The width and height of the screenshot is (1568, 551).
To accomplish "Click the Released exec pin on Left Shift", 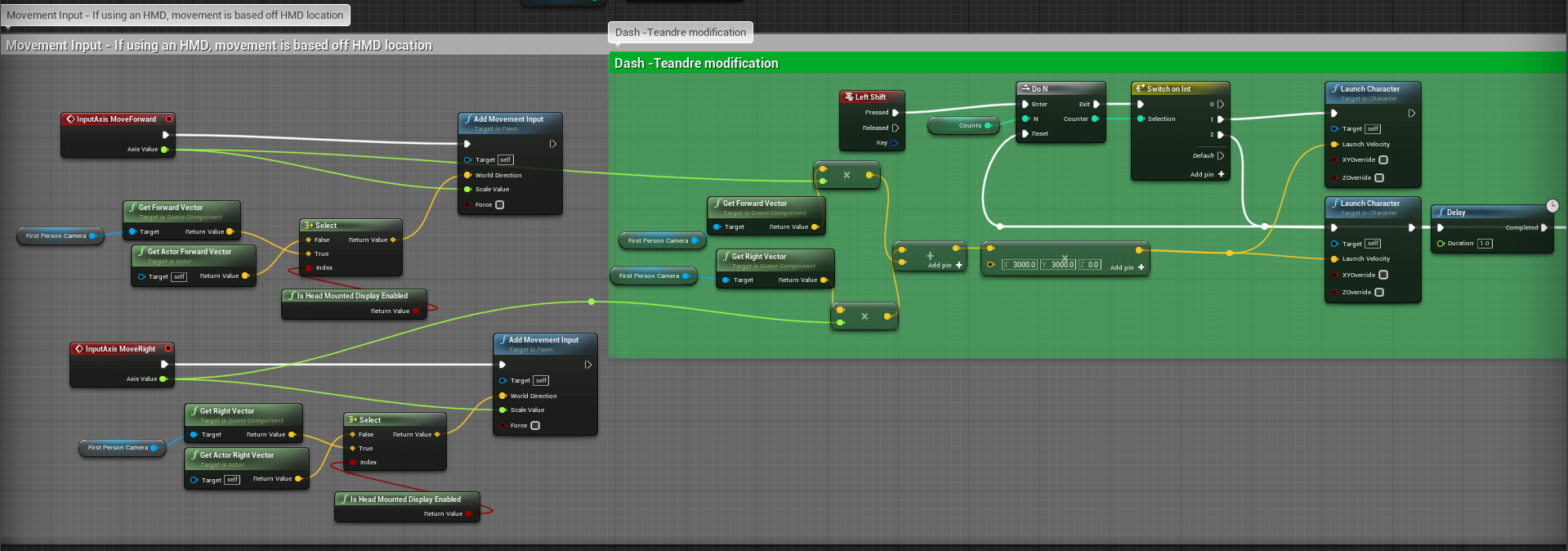I will click(x=896, y=128).
